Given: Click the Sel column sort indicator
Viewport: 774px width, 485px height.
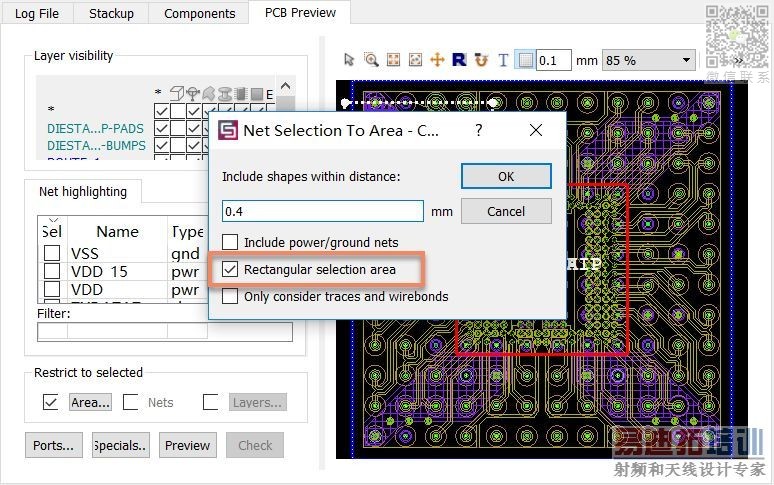Looking at the screenshot, I should [53, 220].
